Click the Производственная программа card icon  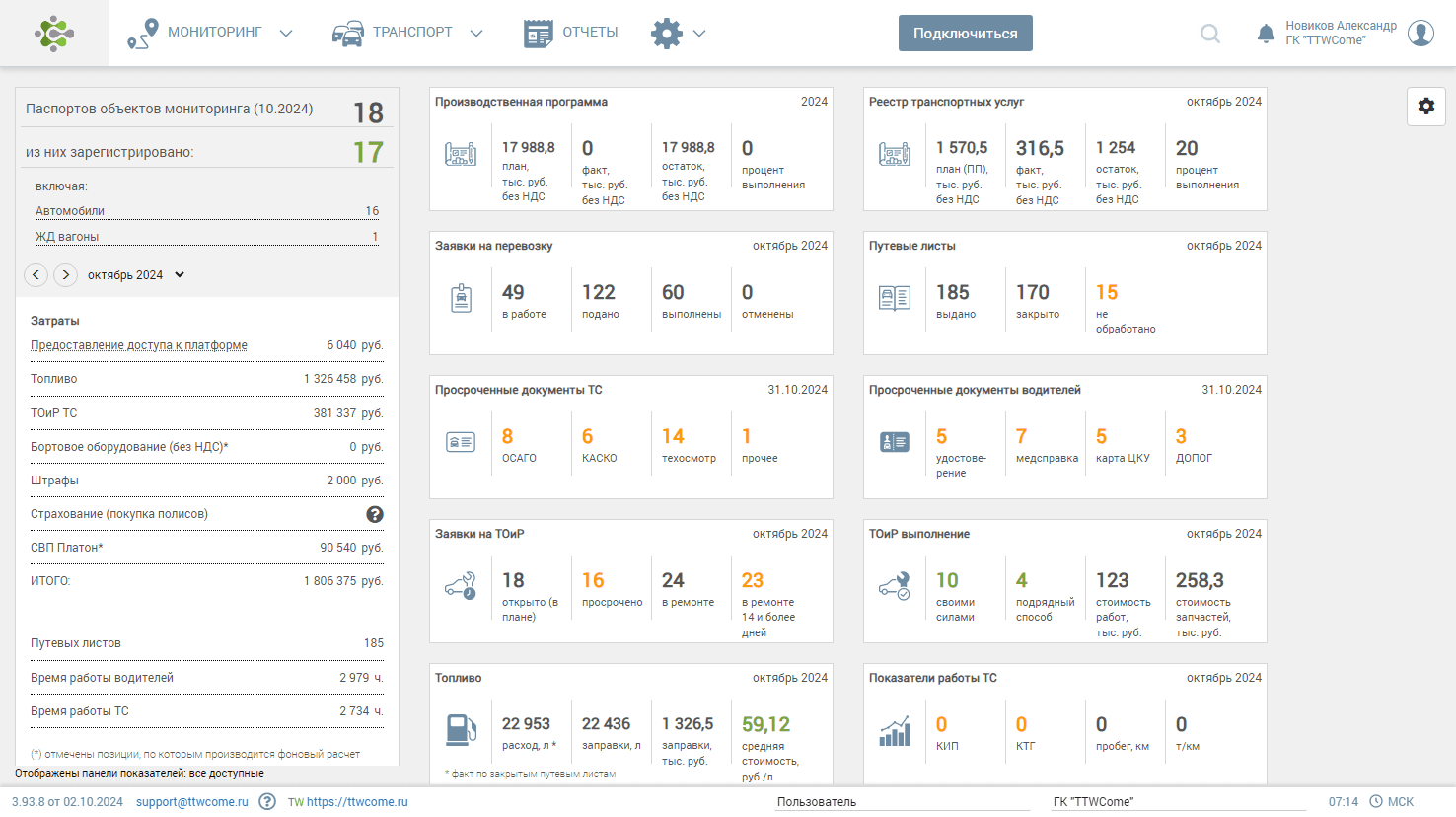[x=461, y=154]
